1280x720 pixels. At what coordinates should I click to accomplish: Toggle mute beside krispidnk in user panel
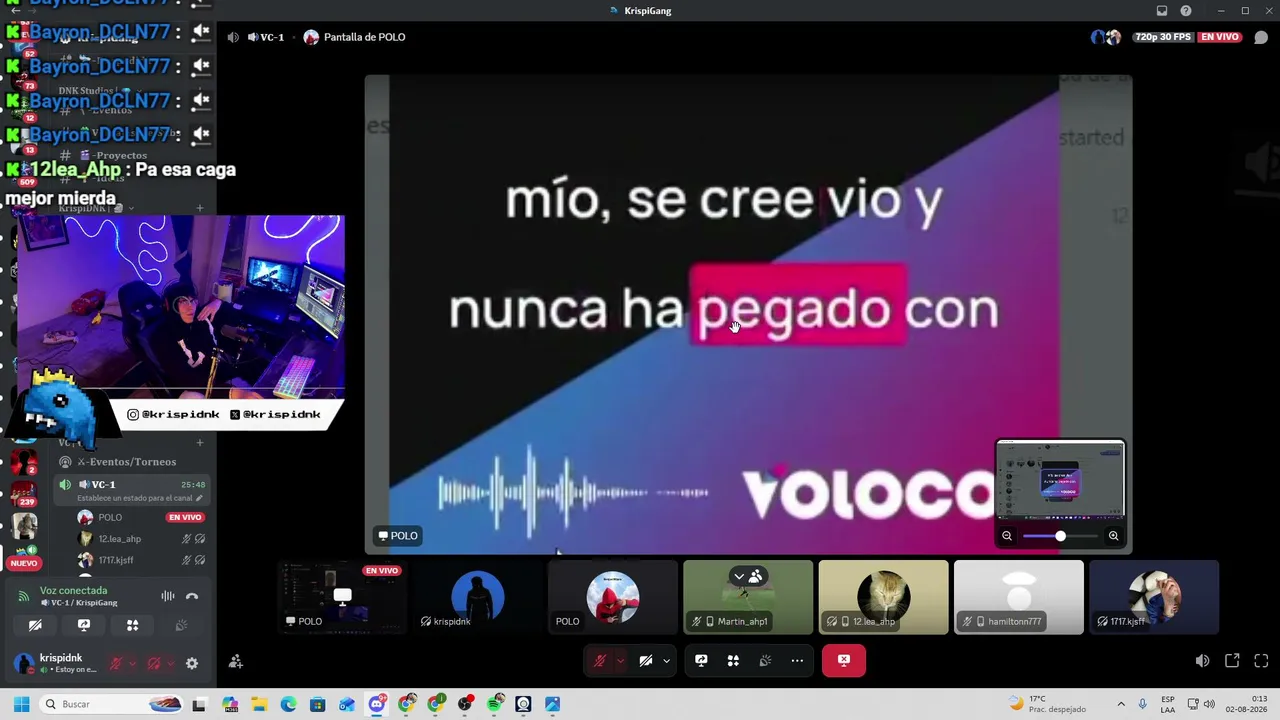(116, 663)
